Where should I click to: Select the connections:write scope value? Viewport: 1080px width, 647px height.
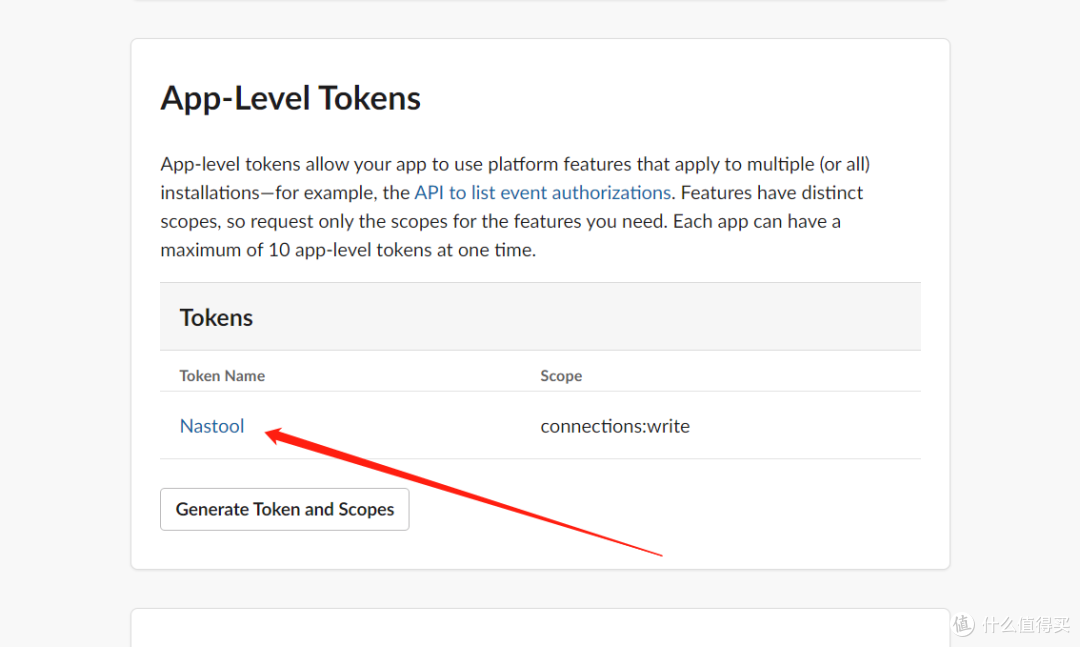[615, 426]
